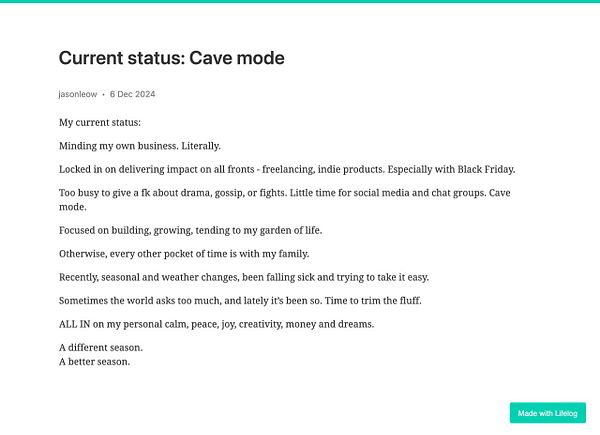Open the jasonleow author link
Viewport: 600px width, 435px height.
point(78,94)
